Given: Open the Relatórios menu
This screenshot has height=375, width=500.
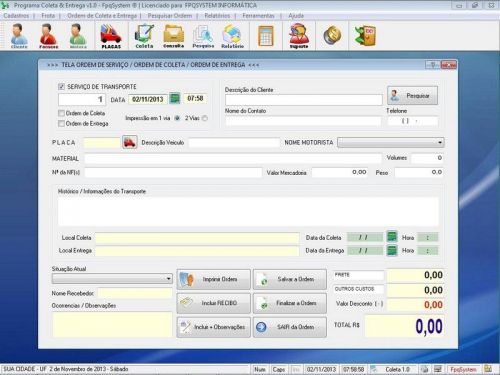Looking at the screenshot, I should click(217, 16).
